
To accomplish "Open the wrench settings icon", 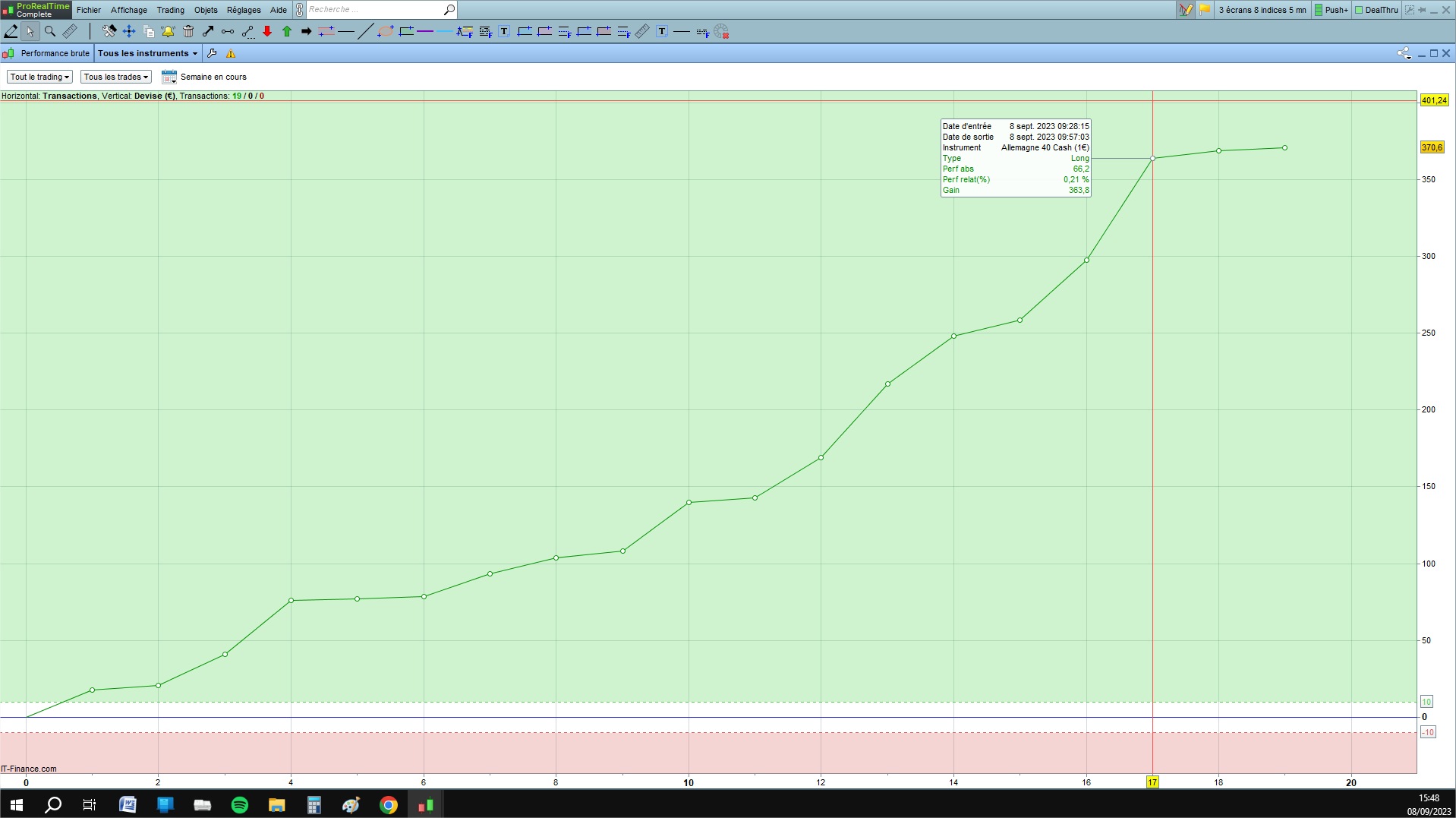I will pyautogui.click(x=212, y=53).
